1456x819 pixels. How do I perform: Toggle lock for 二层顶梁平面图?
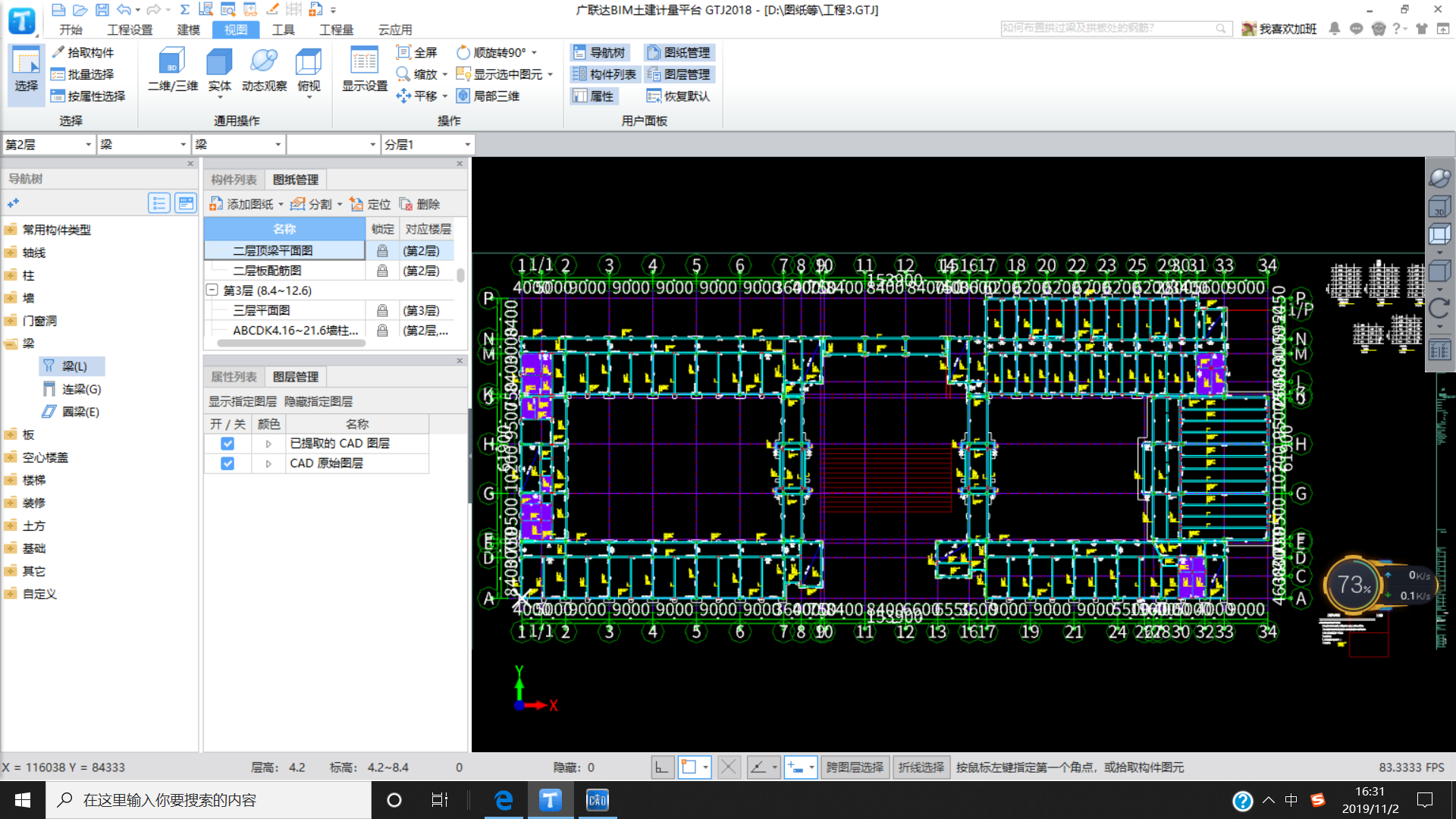point(382,250)
